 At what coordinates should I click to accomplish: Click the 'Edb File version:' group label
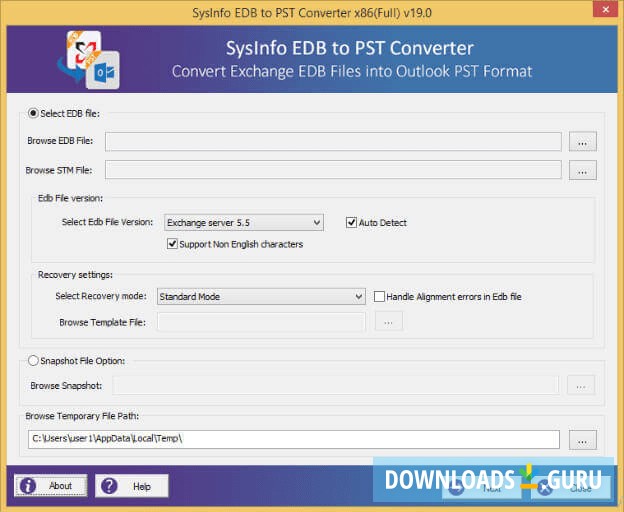(x=70, y=198)
